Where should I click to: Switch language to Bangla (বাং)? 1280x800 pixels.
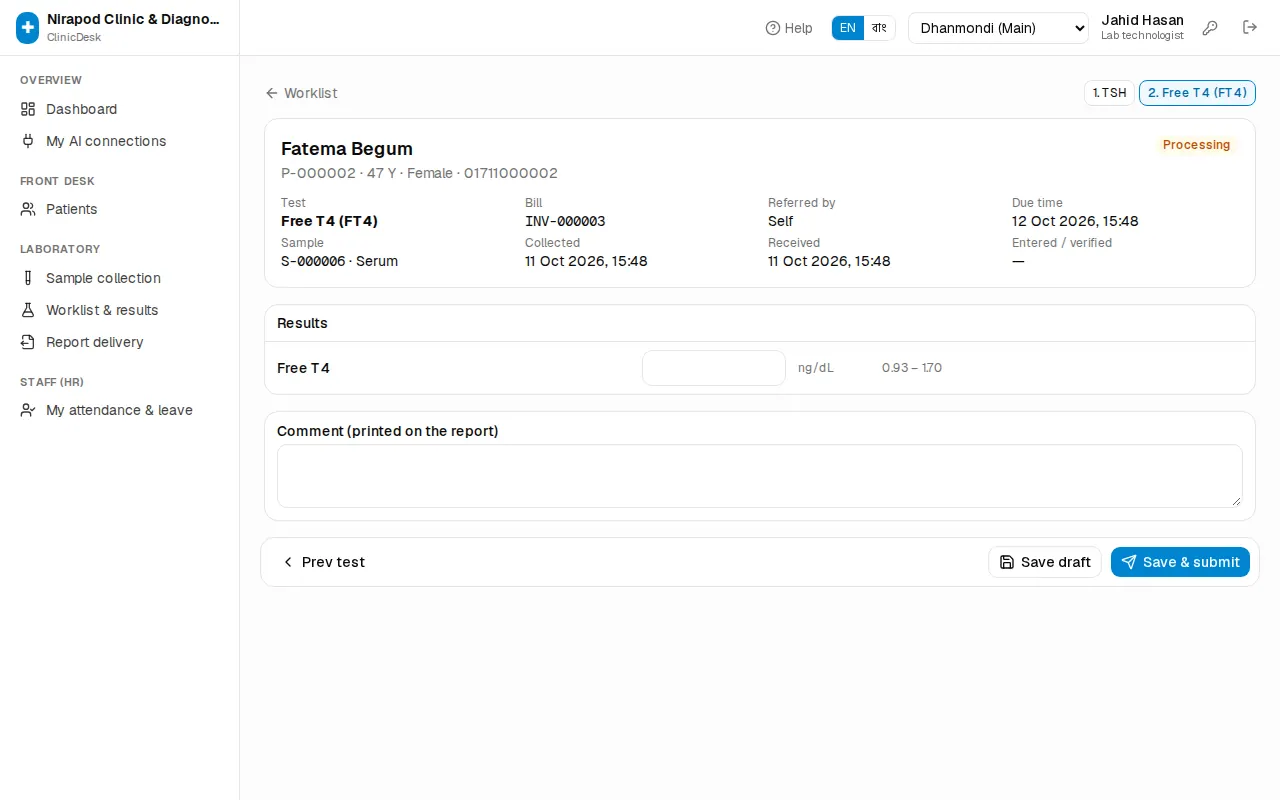coord(879,28)
